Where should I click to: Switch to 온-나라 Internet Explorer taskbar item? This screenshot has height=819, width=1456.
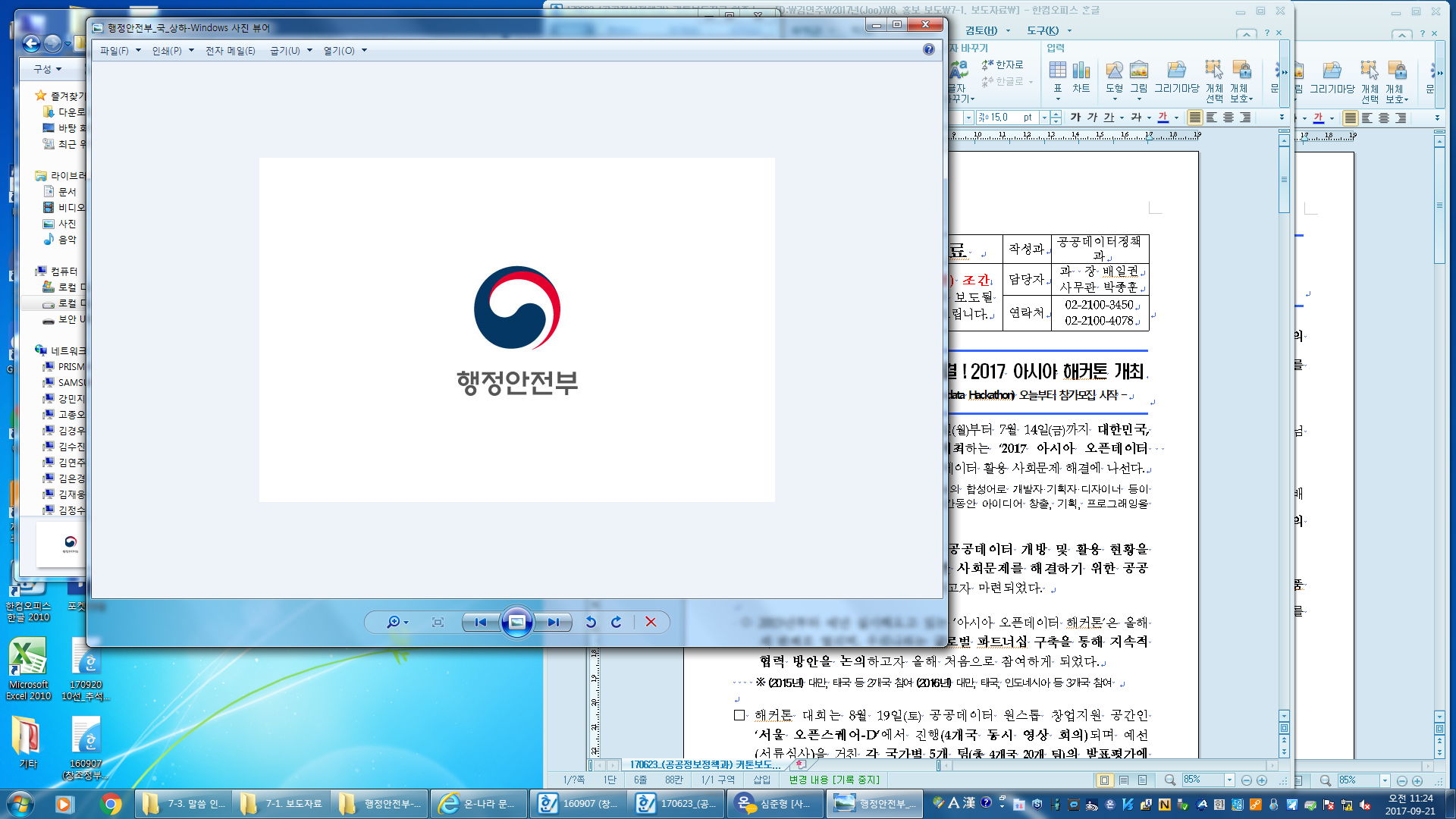pyautogui.click(x=478, y=804)
